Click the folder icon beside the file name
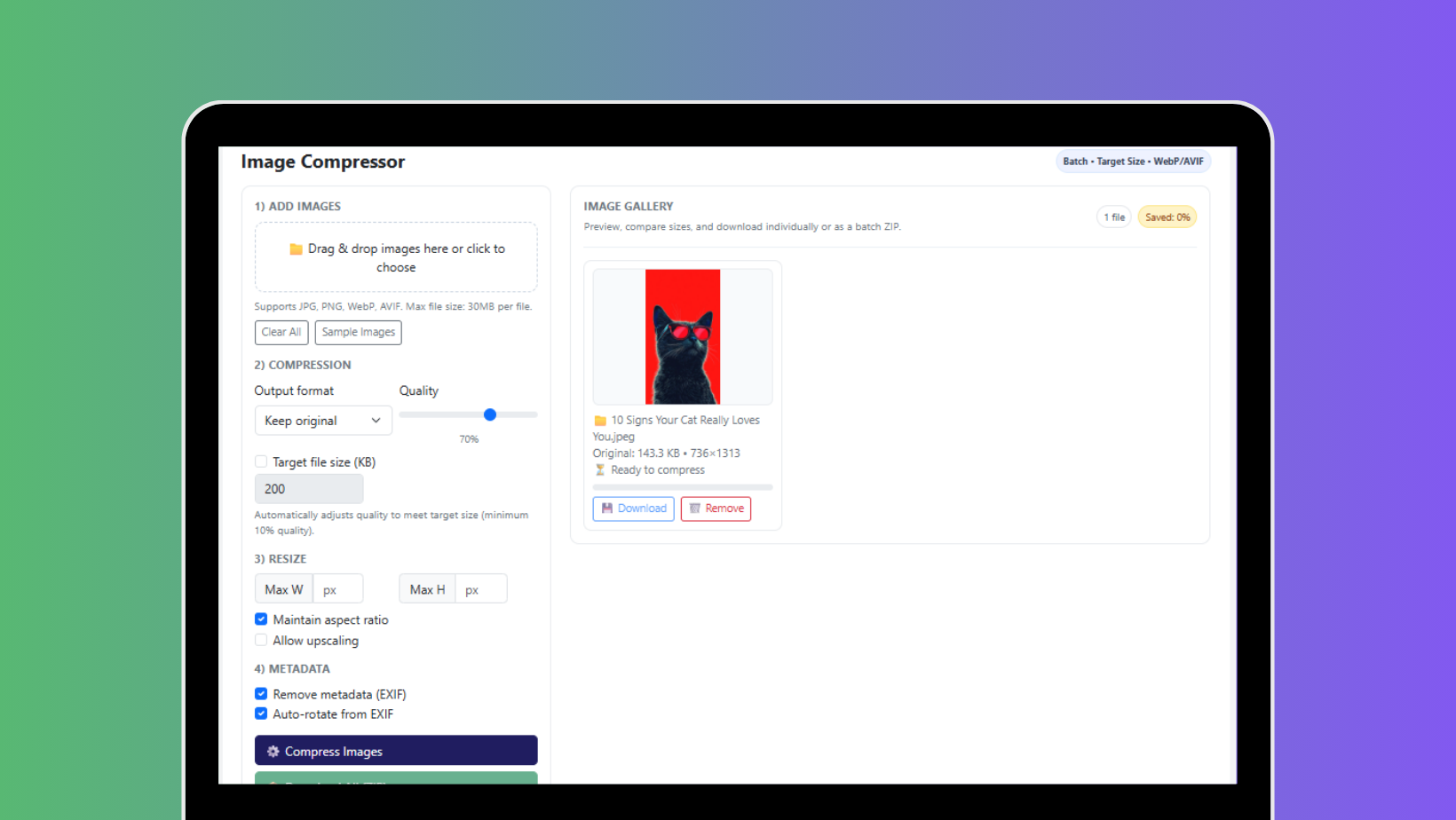 coord(600,421)
